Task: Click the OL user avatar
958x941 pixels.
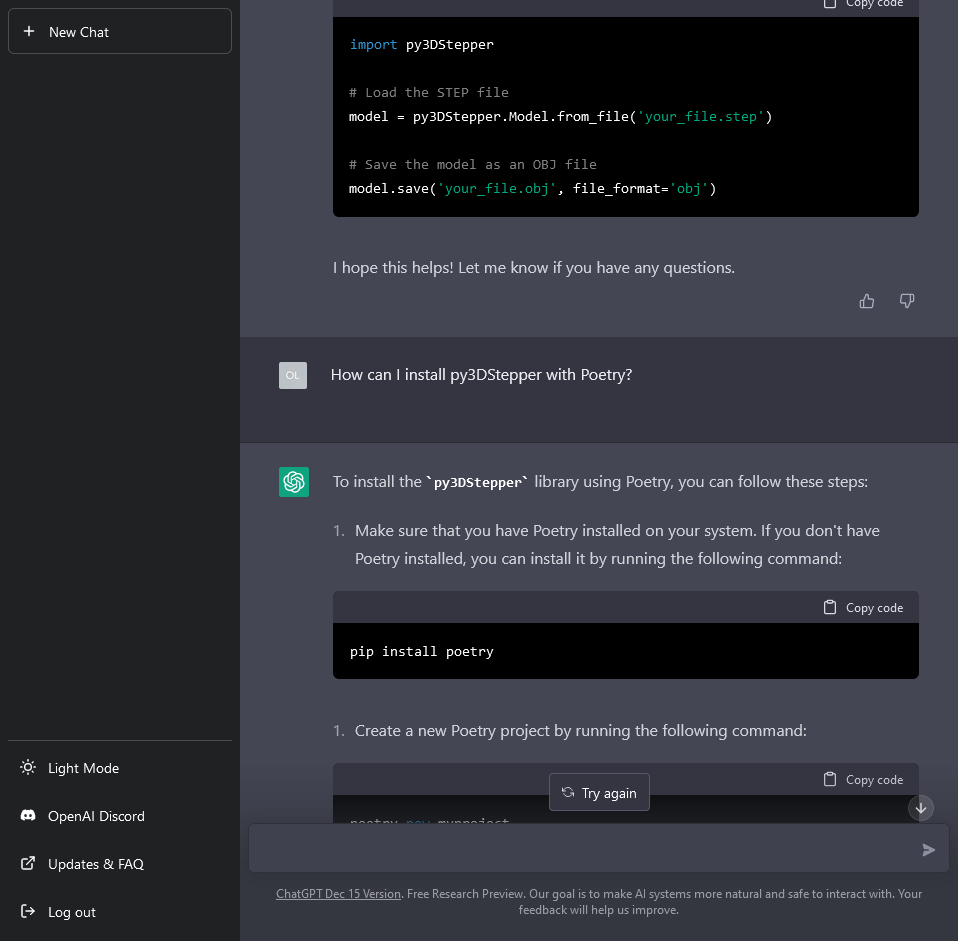Action: pos(293,375)
